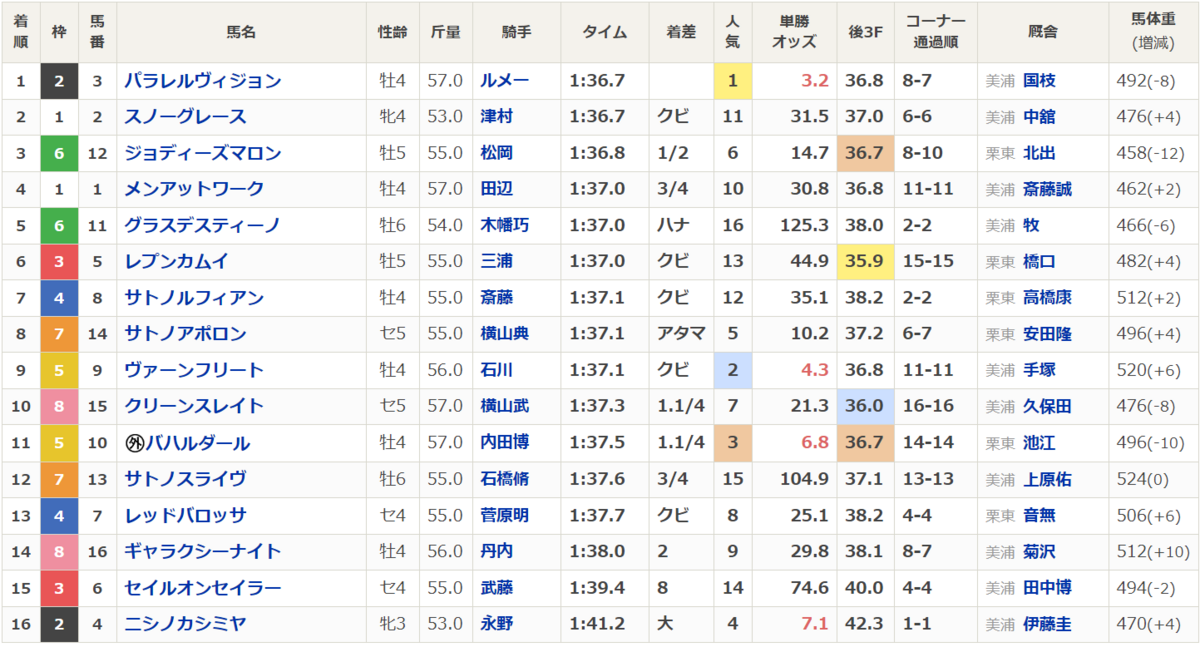
Task: Select jockey 津村 link
Action: point(497,117)
